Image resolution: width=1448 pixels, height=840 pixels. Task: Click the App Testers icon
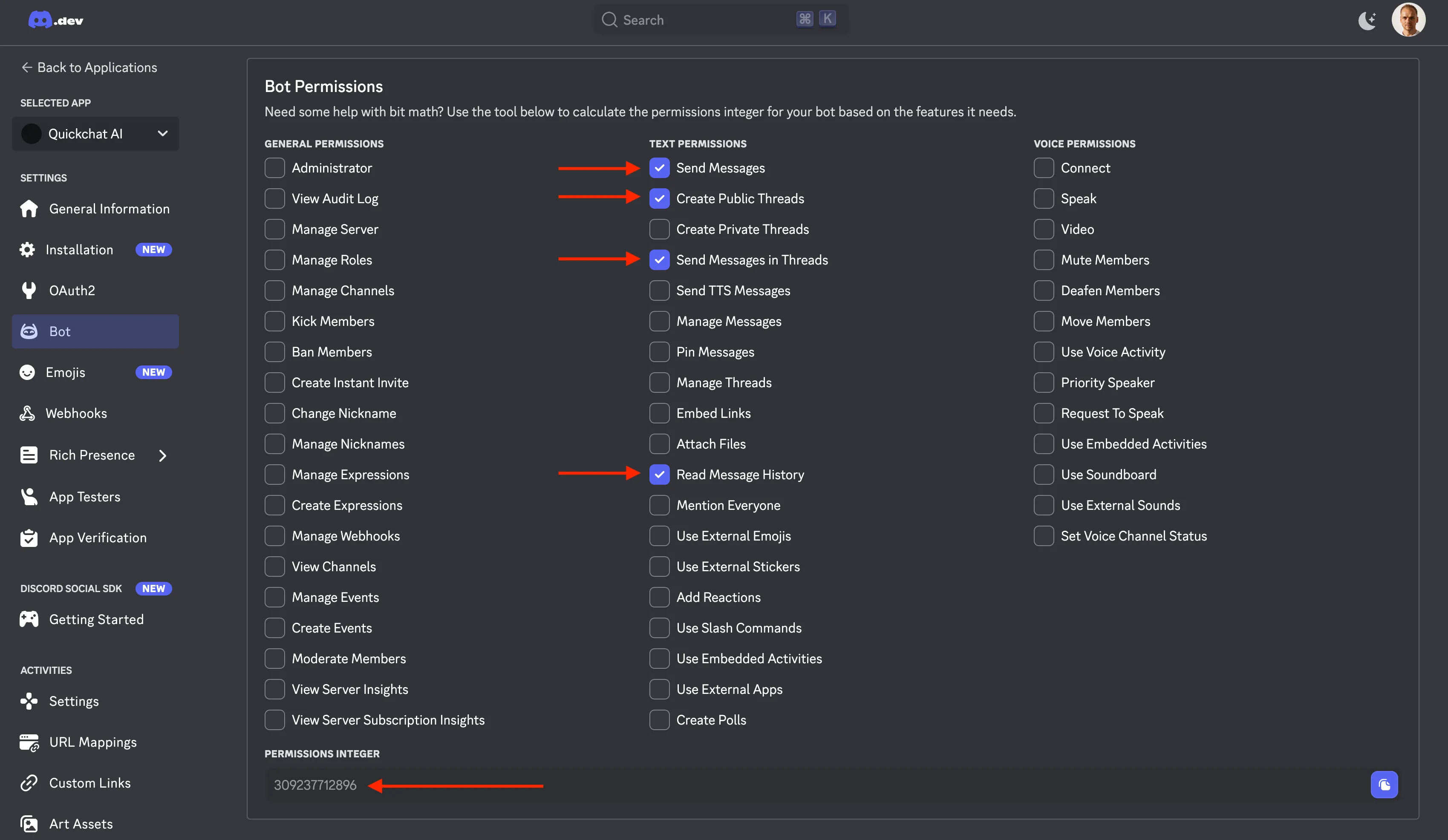[x=29, y=496]
